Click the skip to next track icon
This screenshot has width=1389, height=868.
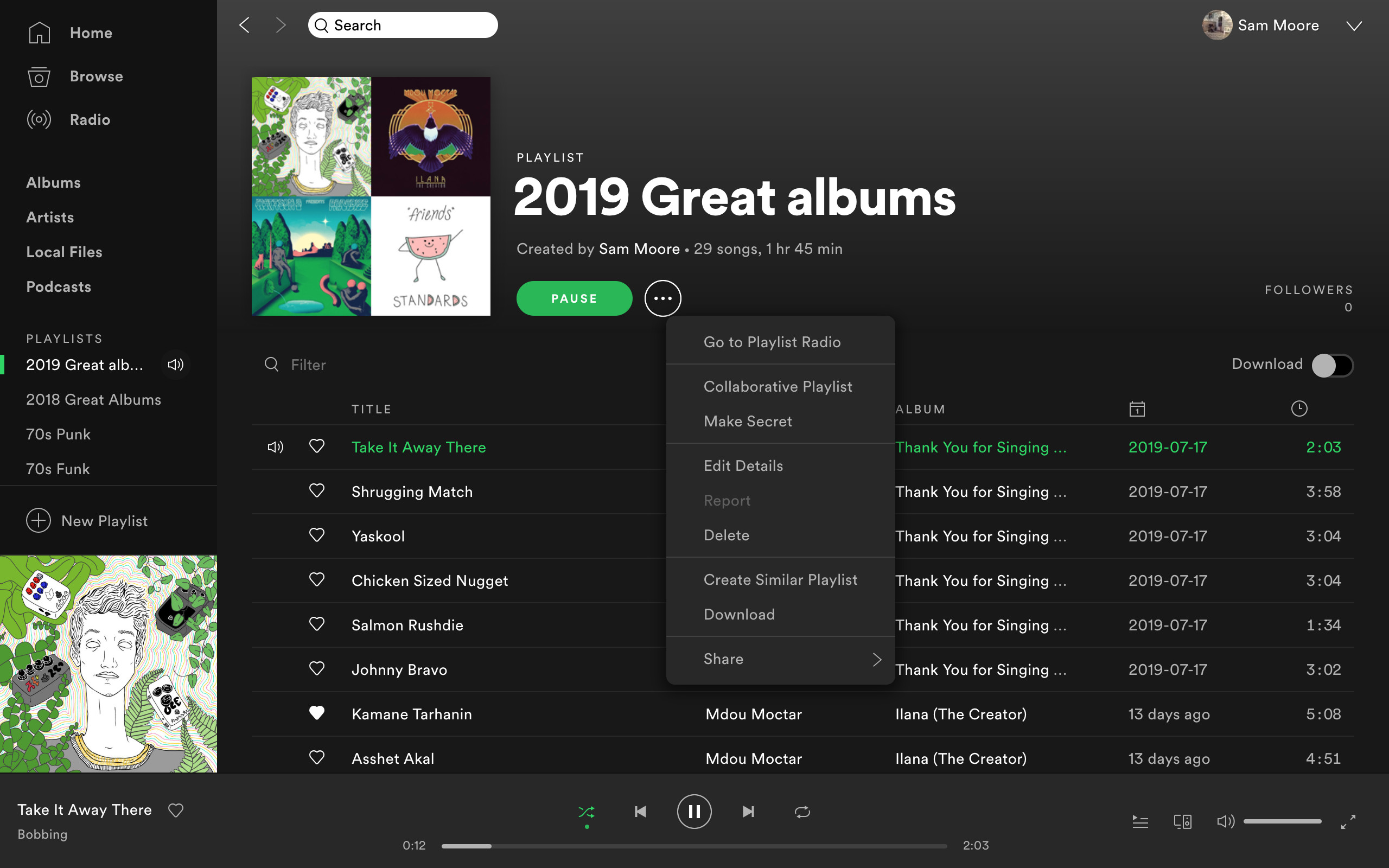pos(748,812)
